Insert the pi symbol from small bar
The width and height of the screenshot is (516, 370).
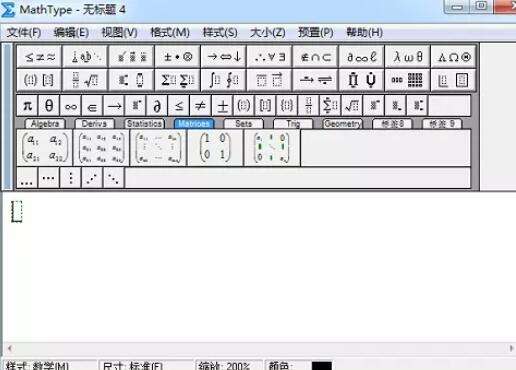[27, 106]
